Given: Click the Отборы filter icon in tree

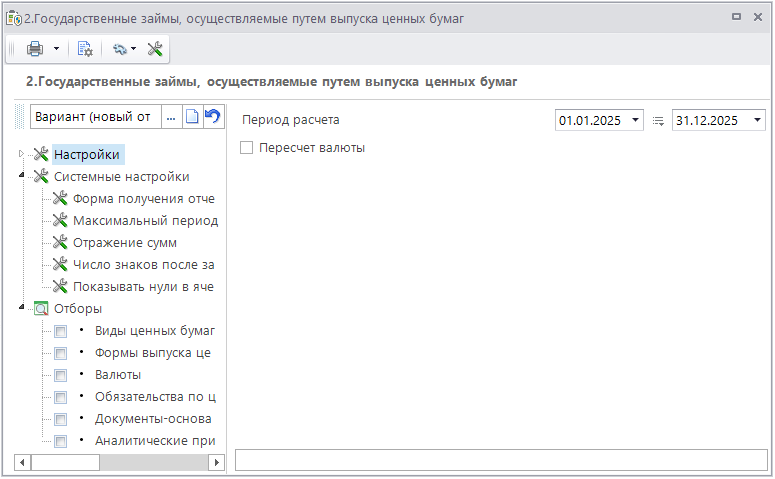Looking at the screenshot, I should pyautogui.click(x=41, y=308).
